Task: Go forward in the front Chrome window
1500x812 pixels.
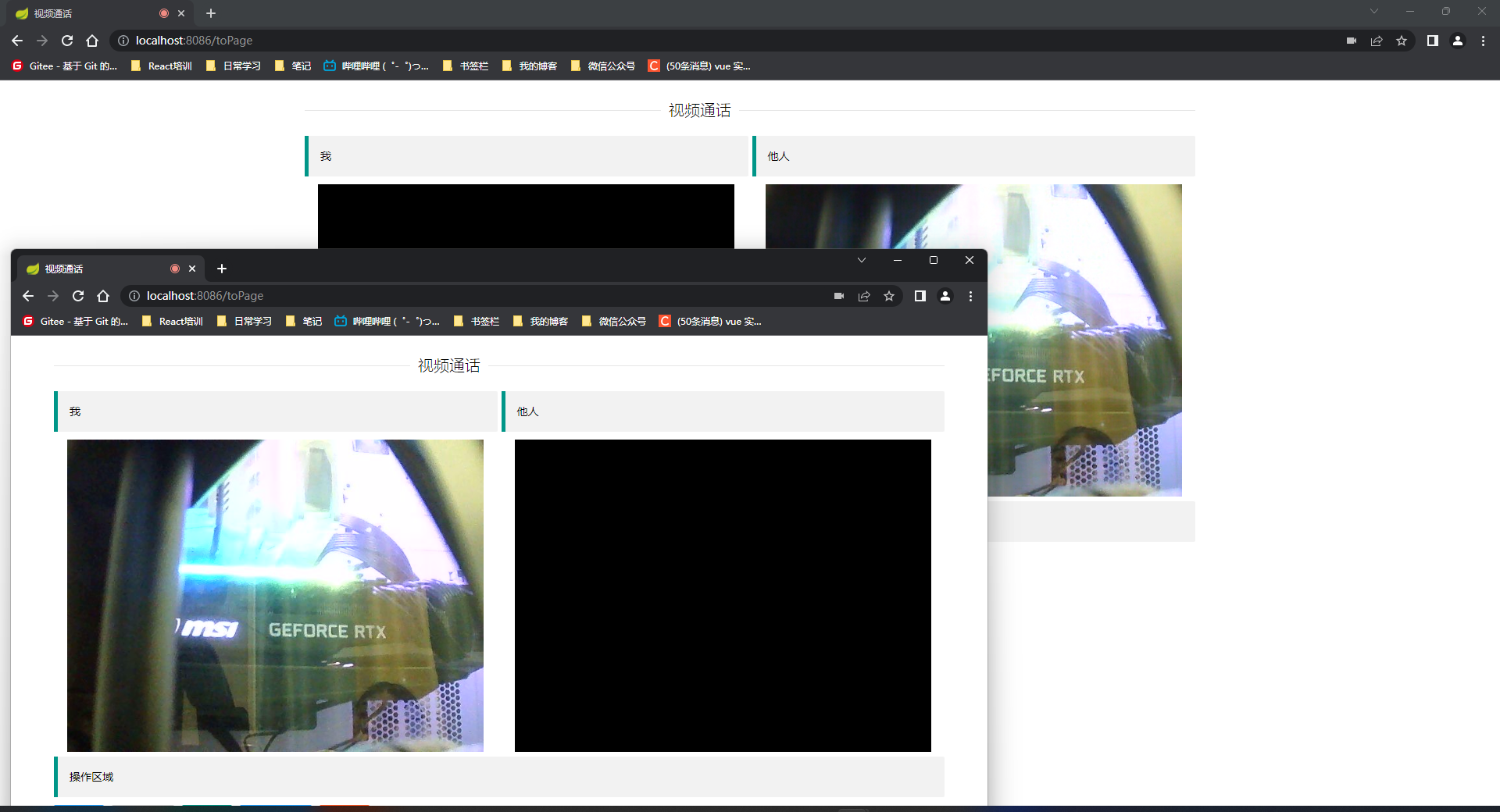Action: (53, 296)
